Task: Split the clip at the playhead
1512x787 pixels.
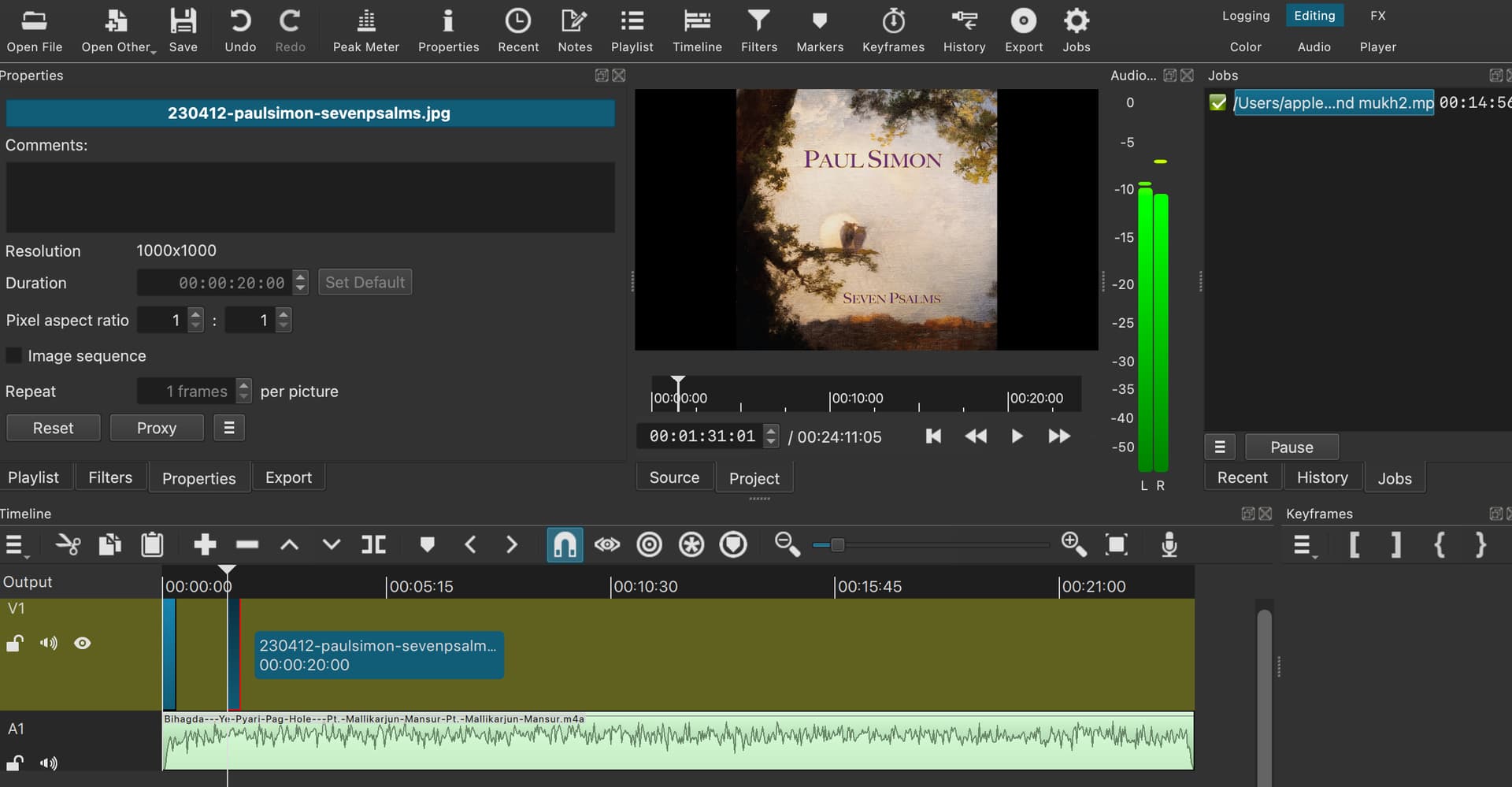Action: click(372, 544)
